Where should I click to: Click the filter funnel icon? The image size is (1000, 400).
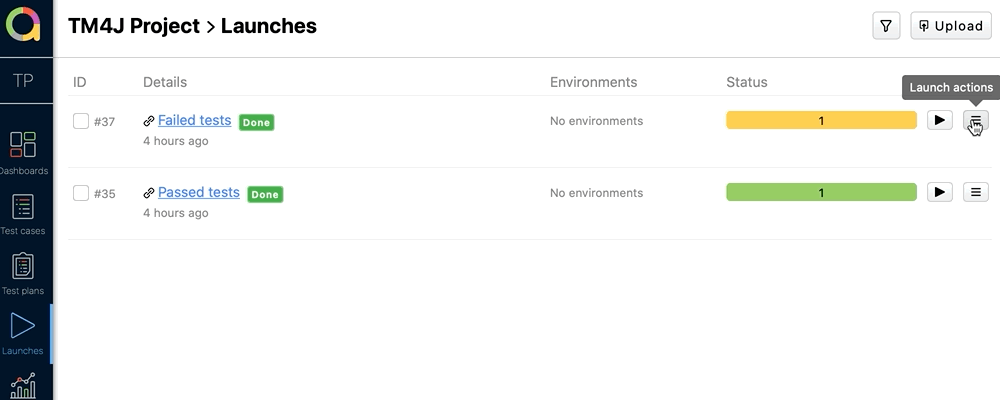[886, 26]
